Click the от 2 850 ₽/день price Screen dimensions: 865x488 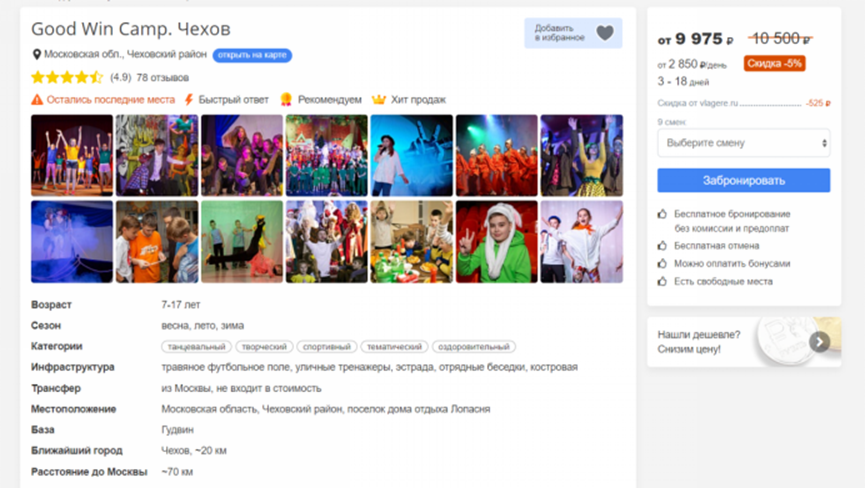tap(692, 64)
